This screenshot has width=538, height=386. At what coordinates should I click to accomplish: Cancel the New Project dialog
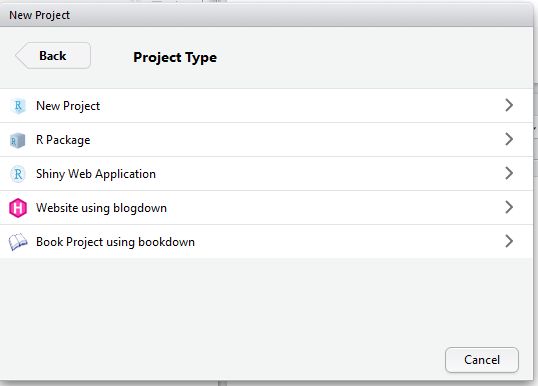[482, 360]
